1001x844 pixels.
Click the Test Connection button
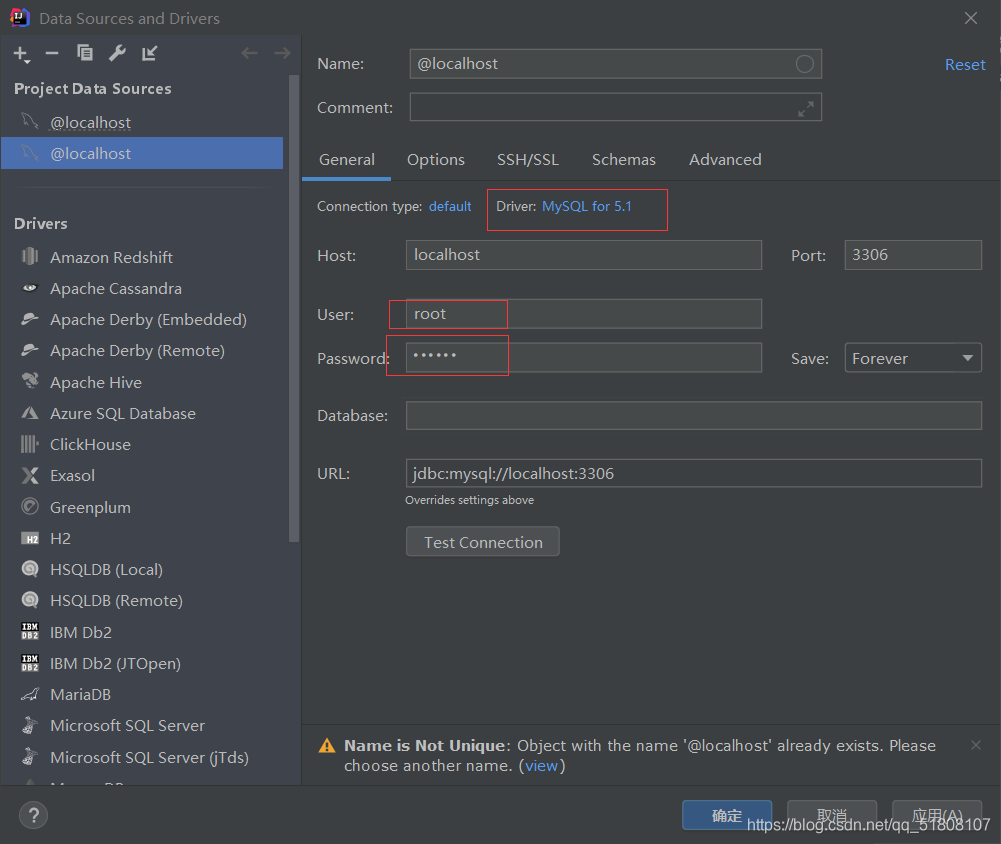click(x=482, y=541)
